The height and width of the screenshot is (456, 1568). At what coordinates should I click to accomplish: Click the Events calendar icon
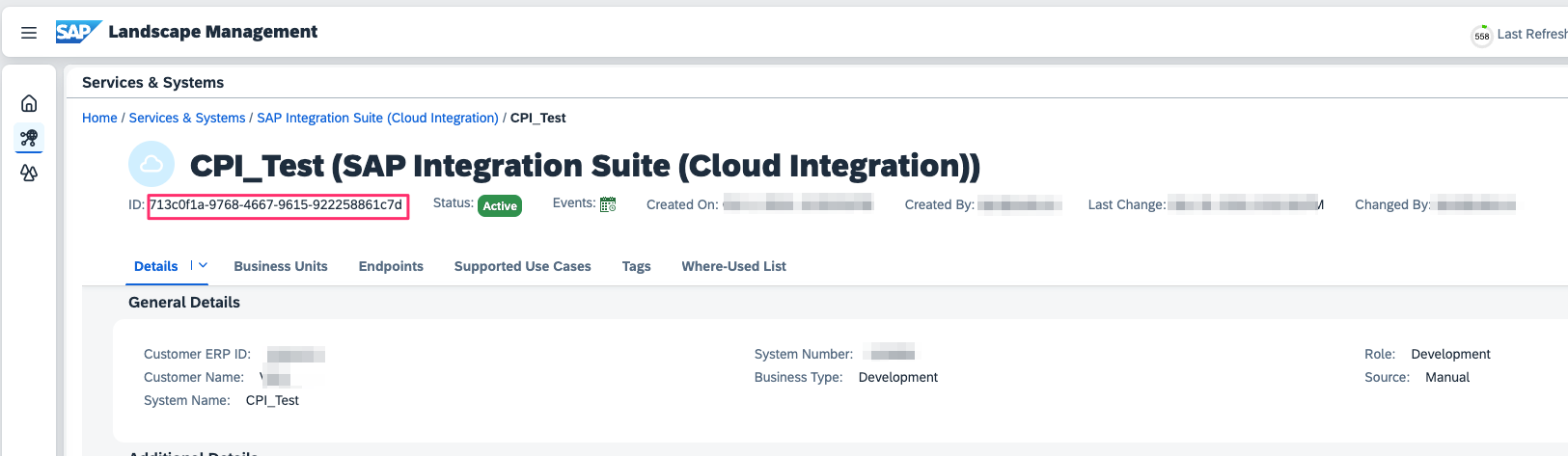coord(608,204)
